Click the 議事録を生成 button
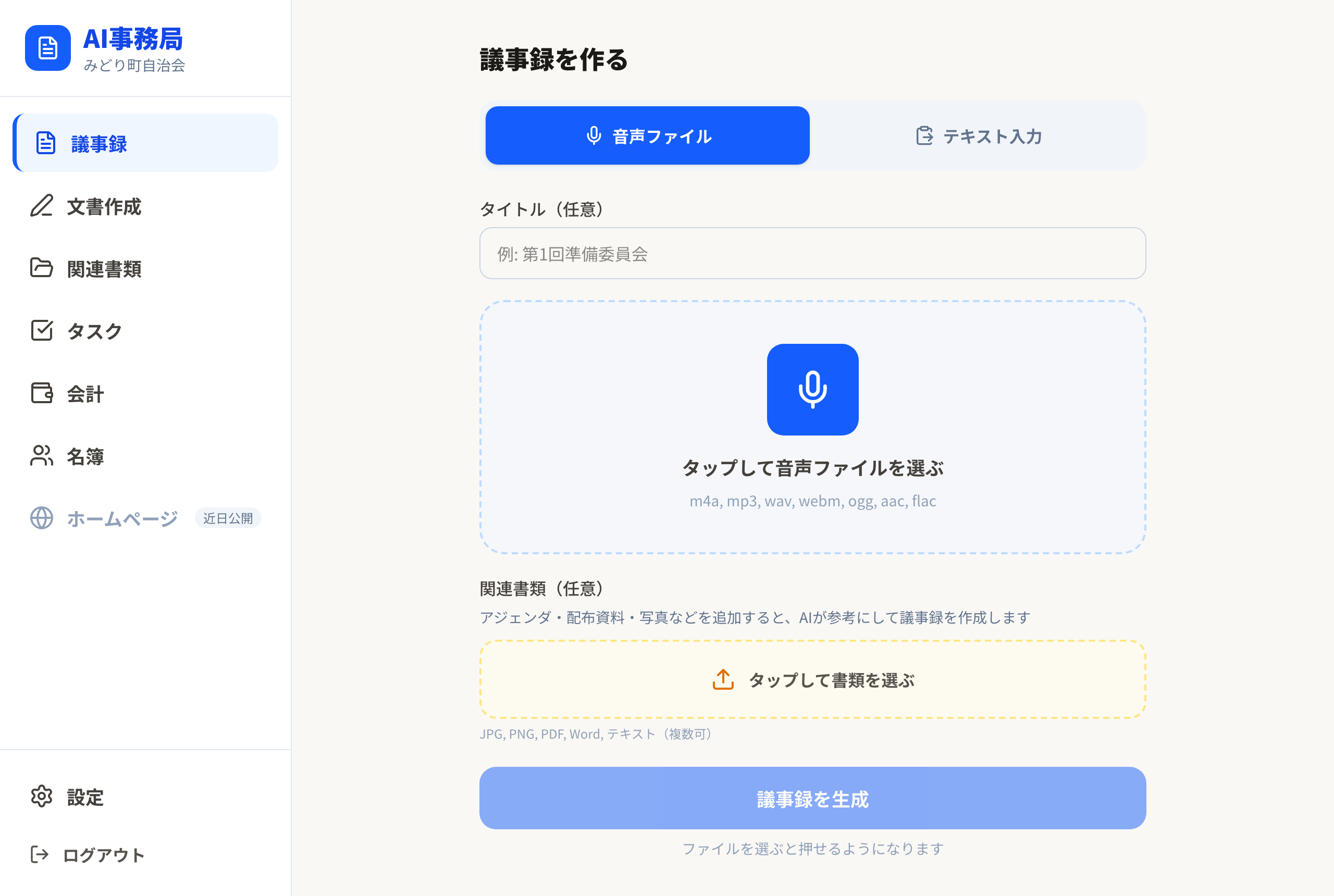The width and height of the screenshot is (1334, 896). (812, 798)
